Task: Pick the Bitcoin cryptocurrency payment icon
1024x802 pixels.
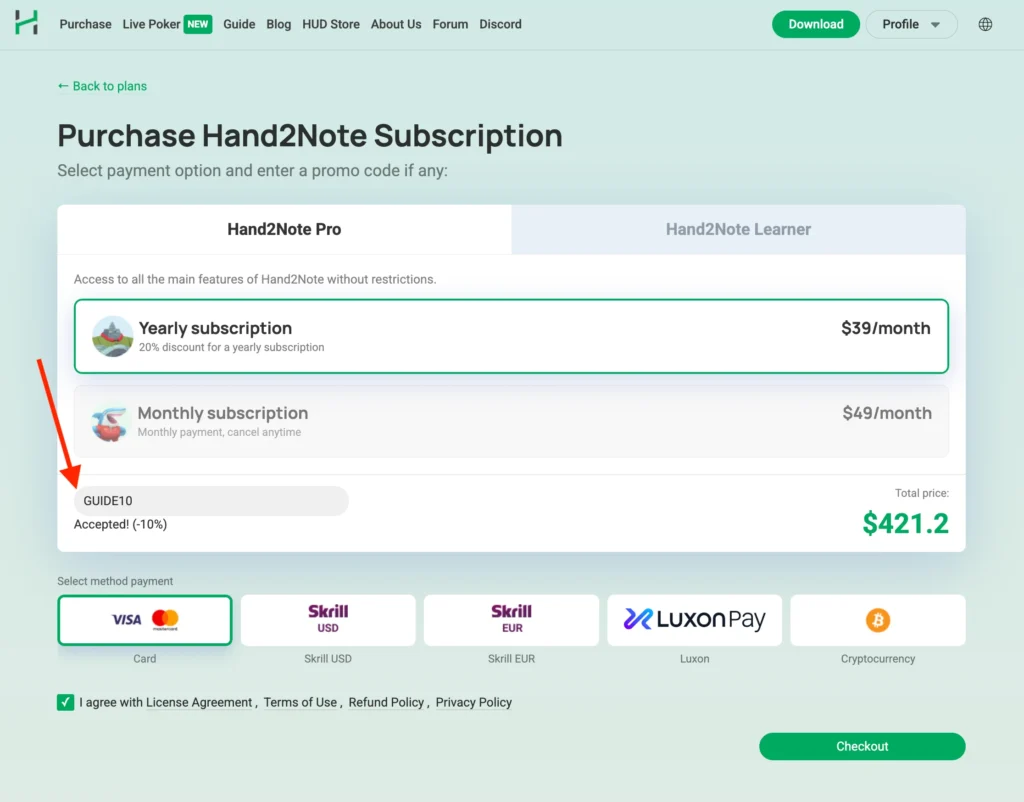Action: (x=877, y=620)
